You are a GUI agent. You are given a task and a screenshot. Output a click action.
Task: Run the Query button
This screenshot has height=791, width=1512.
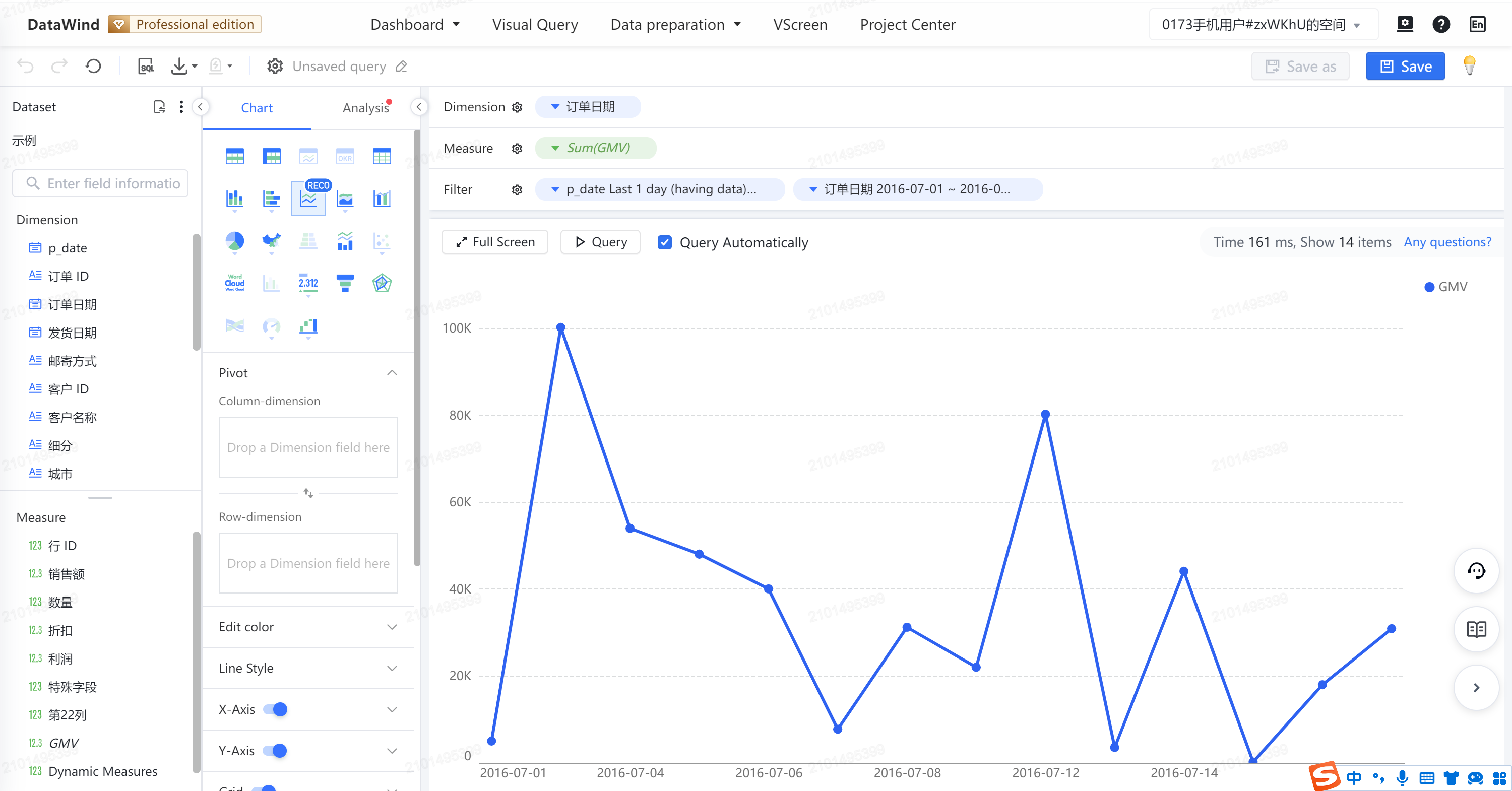[x=600, y=242]
